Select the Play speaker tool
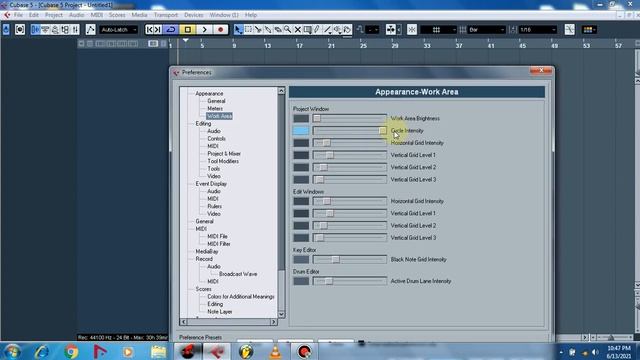This screenshot has height=360, width=640. click(x=338, y=29)
